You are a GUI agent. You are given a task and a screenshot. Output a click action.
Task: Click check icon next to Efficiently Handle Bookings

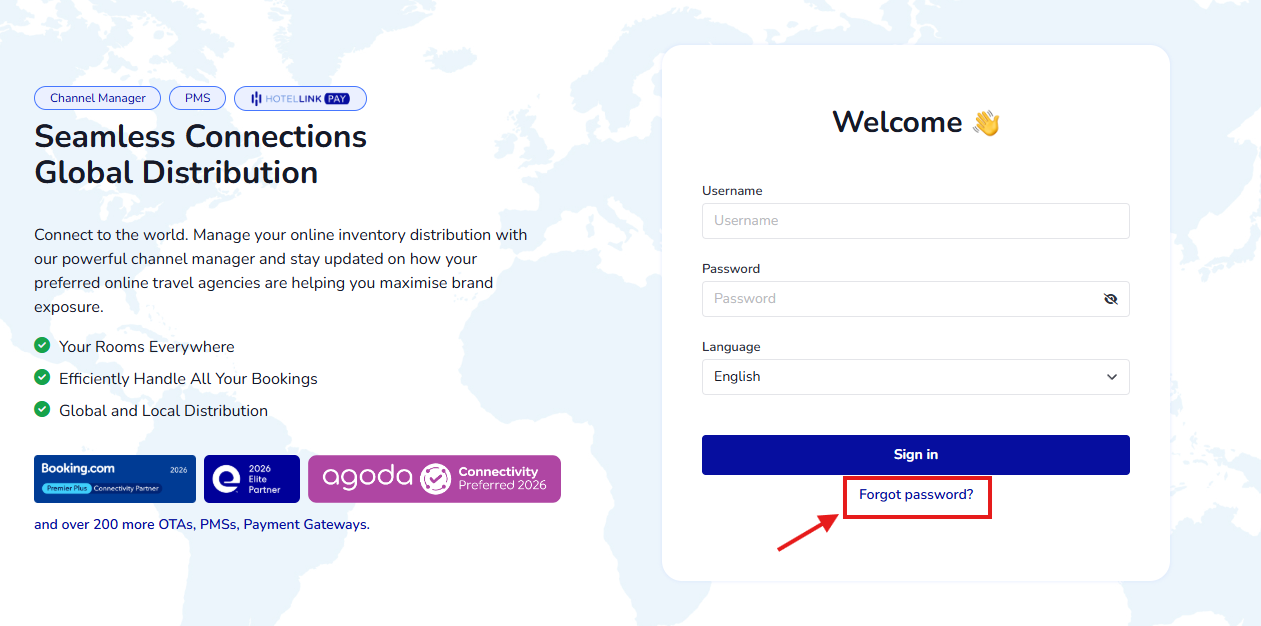click(42, 378)
